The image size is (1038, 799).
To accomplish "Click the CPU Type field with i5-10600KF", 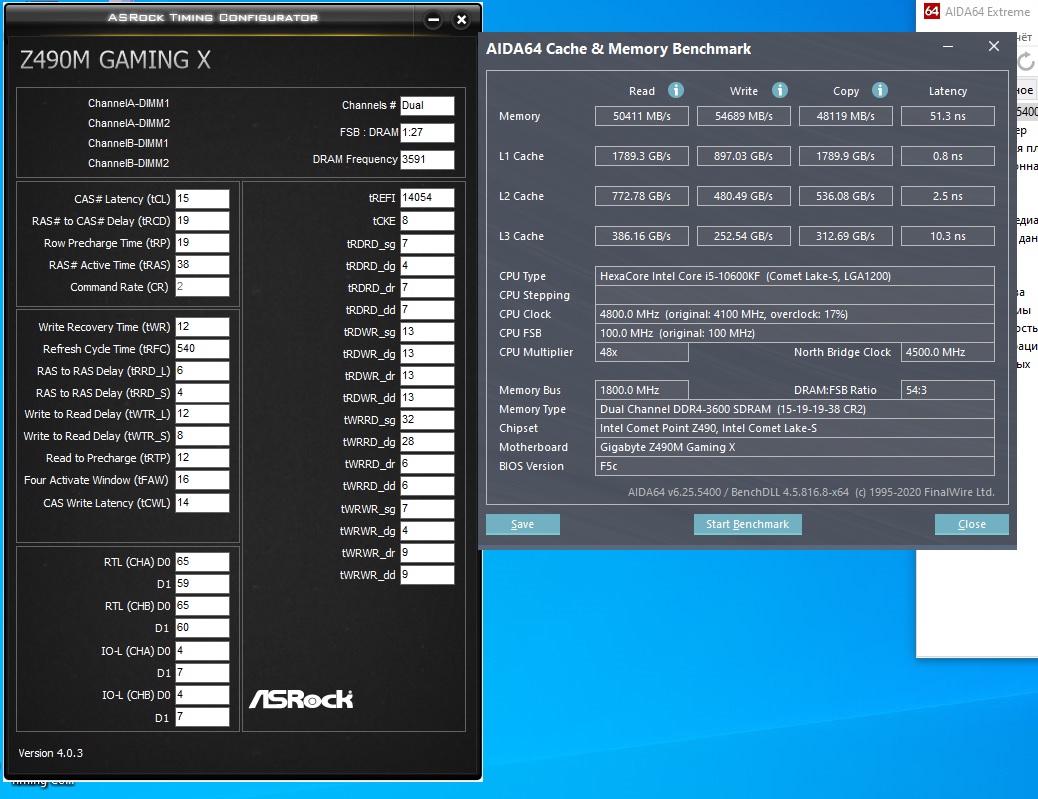I will coord(795,276).
